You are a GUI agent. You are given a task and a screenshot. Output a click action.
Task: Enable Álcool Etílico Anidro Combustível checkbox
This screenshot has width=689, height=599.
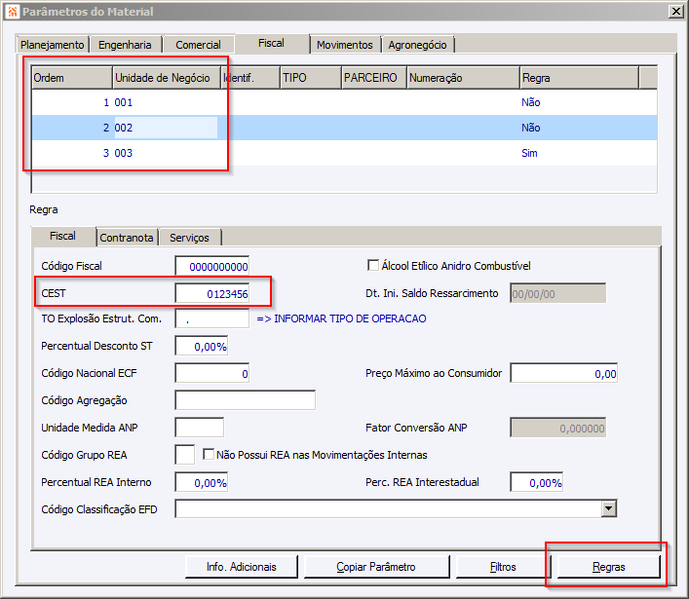pyautogui.click(x=373, y=265)
